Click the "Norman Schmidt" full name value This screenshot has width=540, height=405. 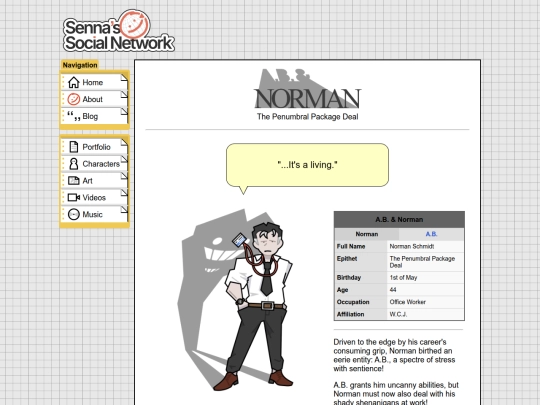412,246
